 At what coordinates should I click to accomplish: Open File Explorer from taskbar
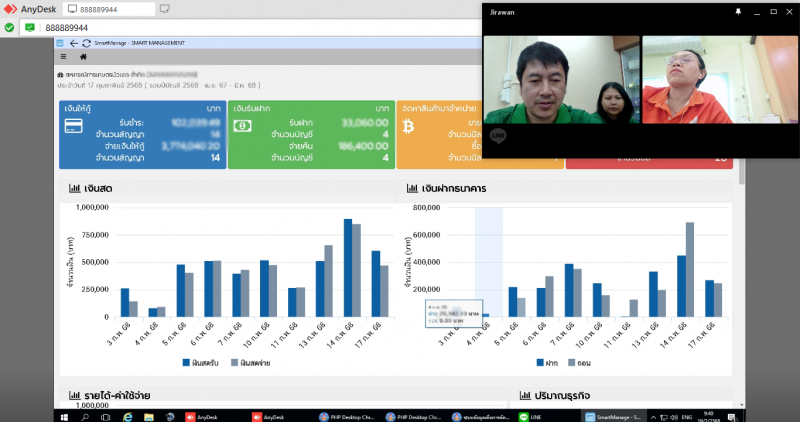pyautogui.click(x=148, y=417)
